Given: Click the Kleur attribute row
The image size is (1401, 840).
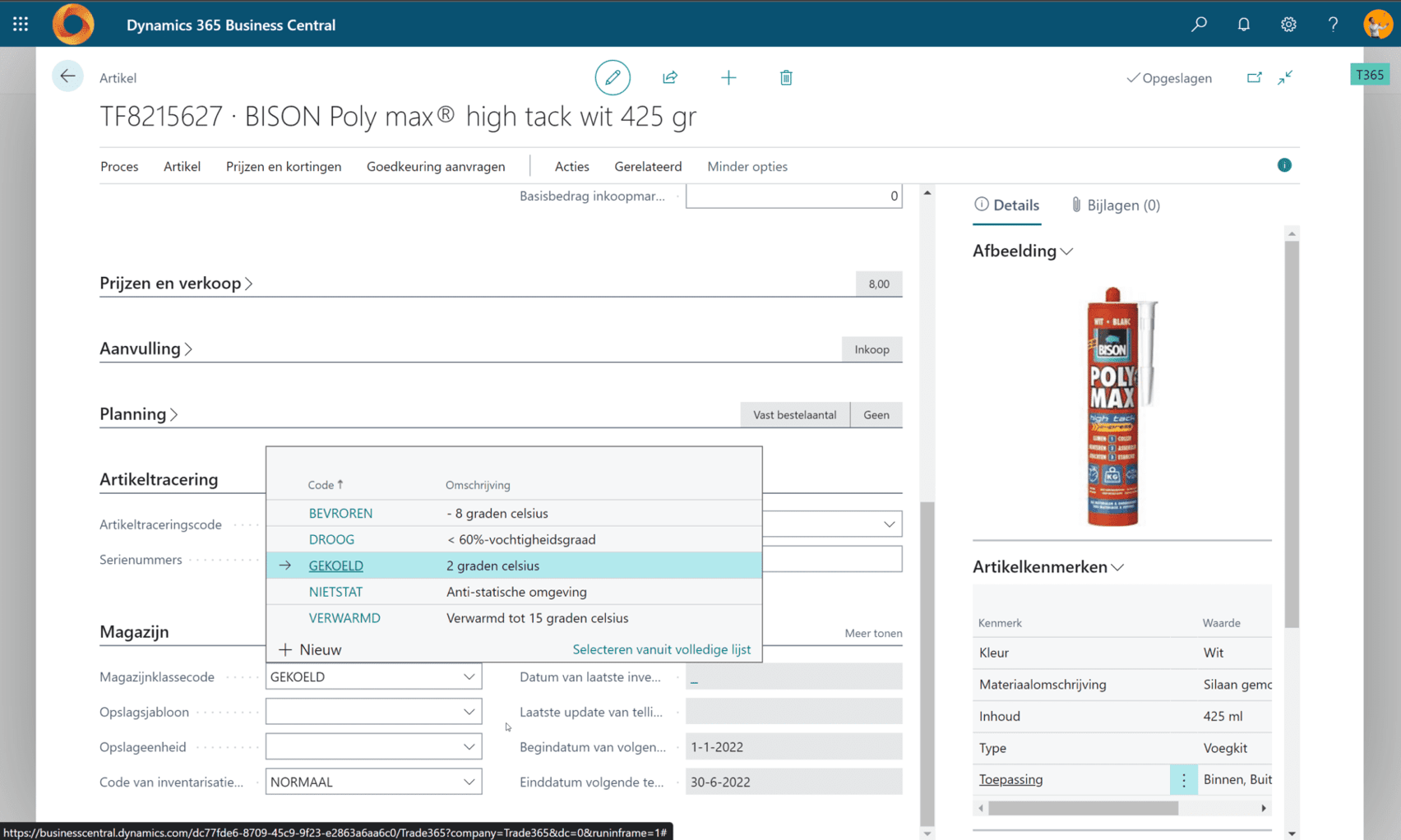Looking at the screenshot, I should pos(1122,653).
